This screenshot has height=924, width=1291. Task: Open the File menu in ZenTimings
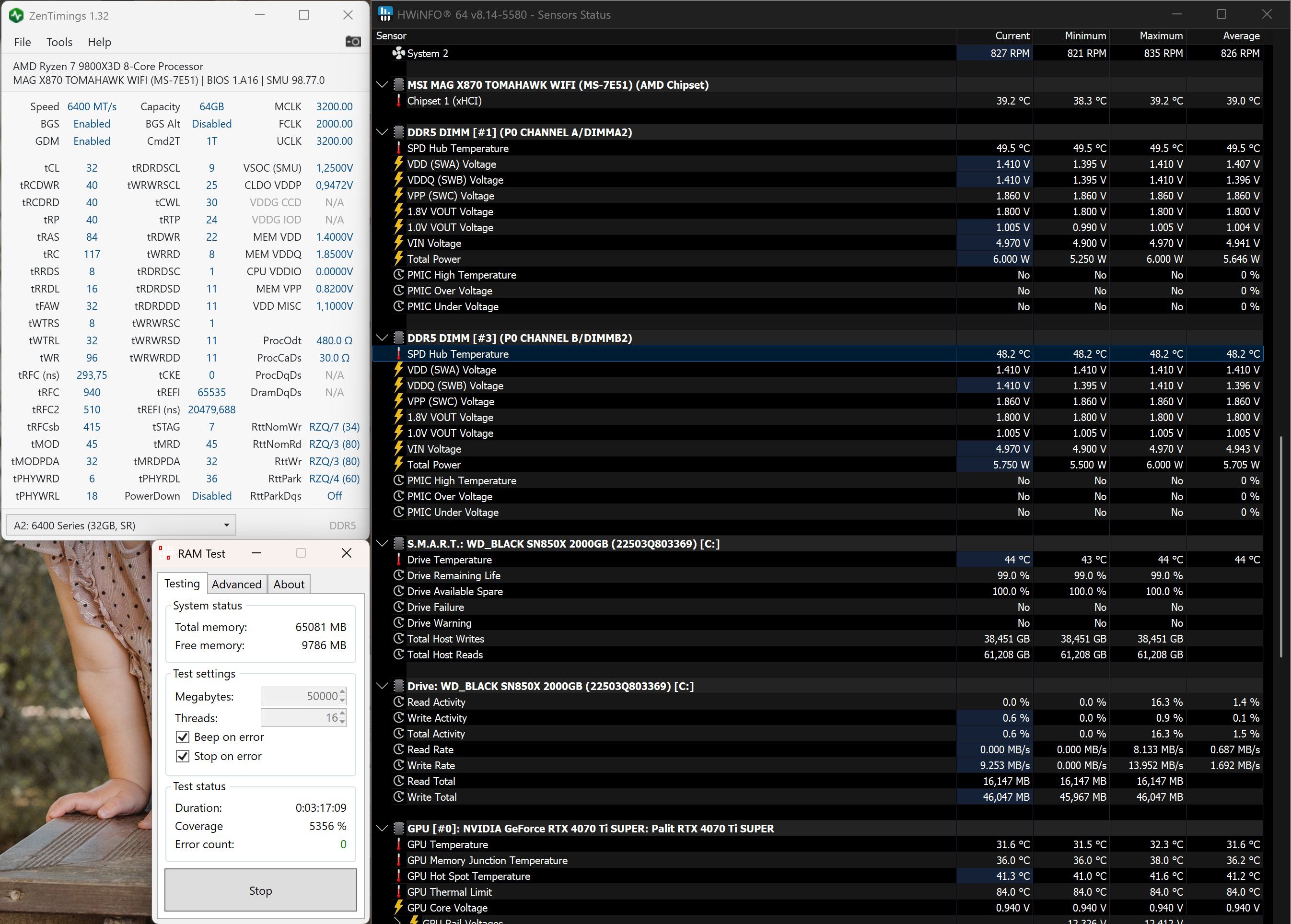tap(22, 42)
